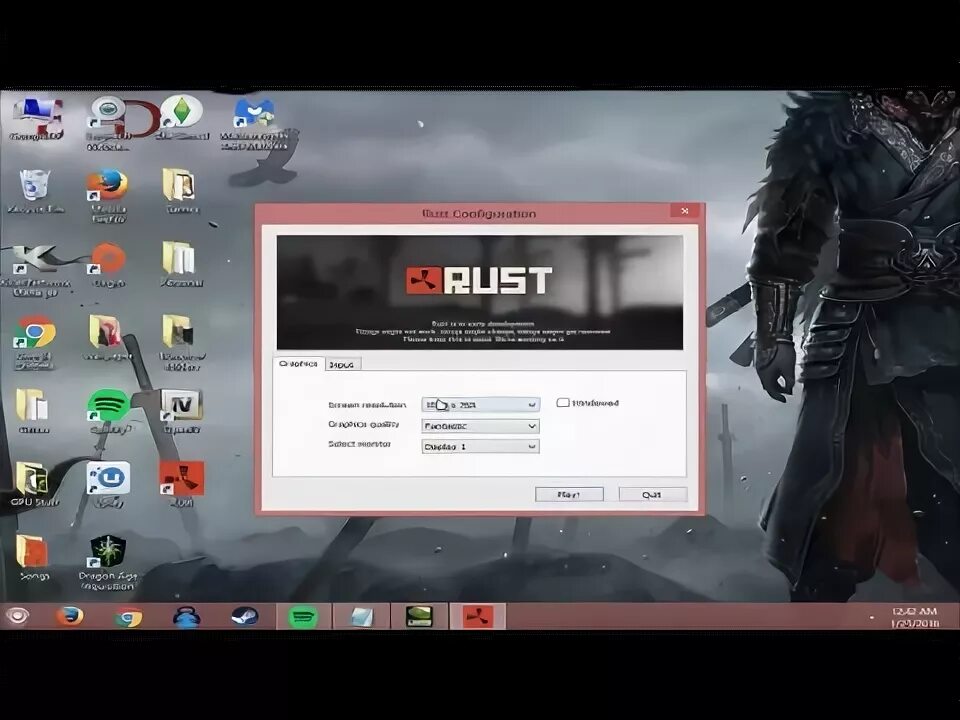
Task: Click the green chip taskbar icon
Action: click(419, 617)
